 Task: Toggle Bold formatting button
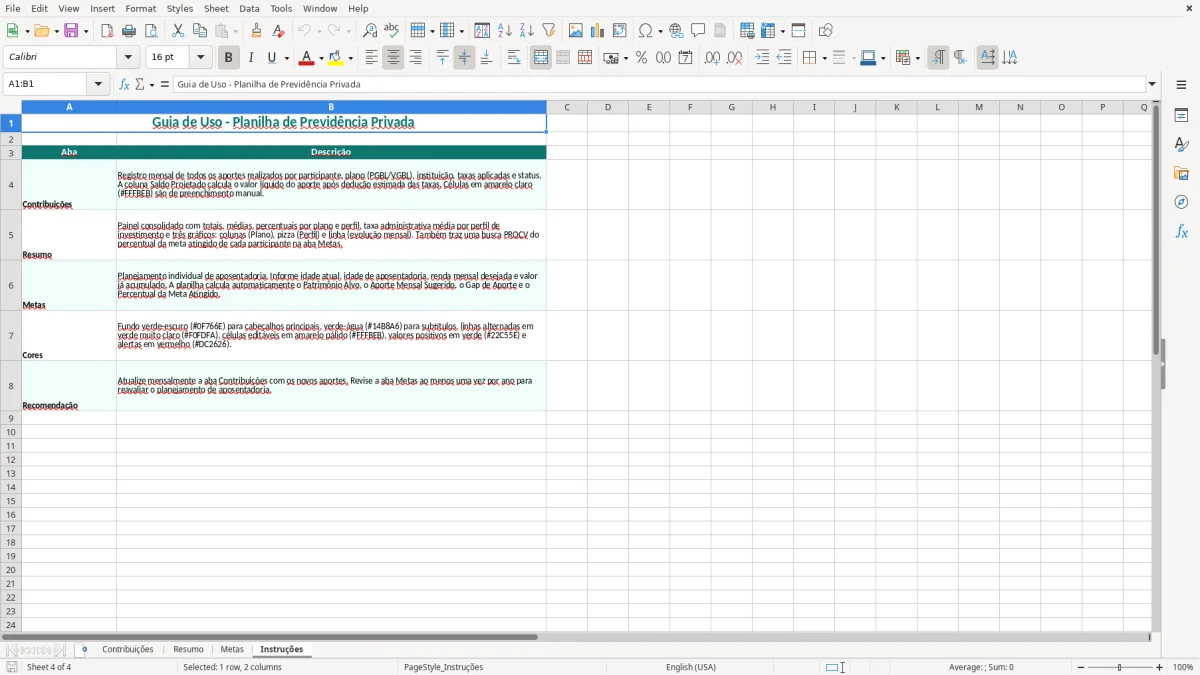point(228,58)
